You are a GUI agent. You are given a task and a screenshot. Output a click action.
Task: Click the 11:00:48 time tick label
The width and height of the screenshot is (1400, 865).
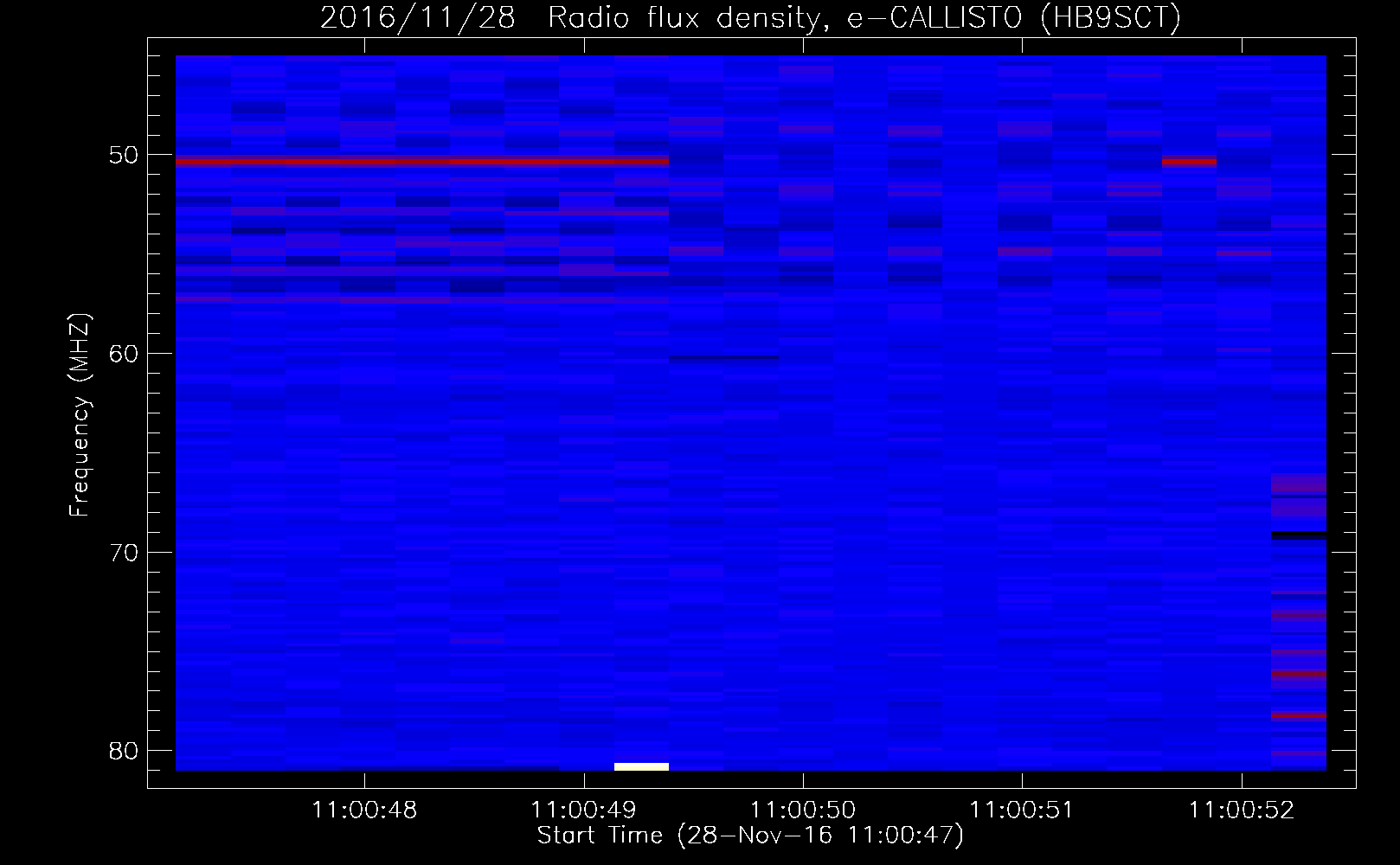pos(364,811)
